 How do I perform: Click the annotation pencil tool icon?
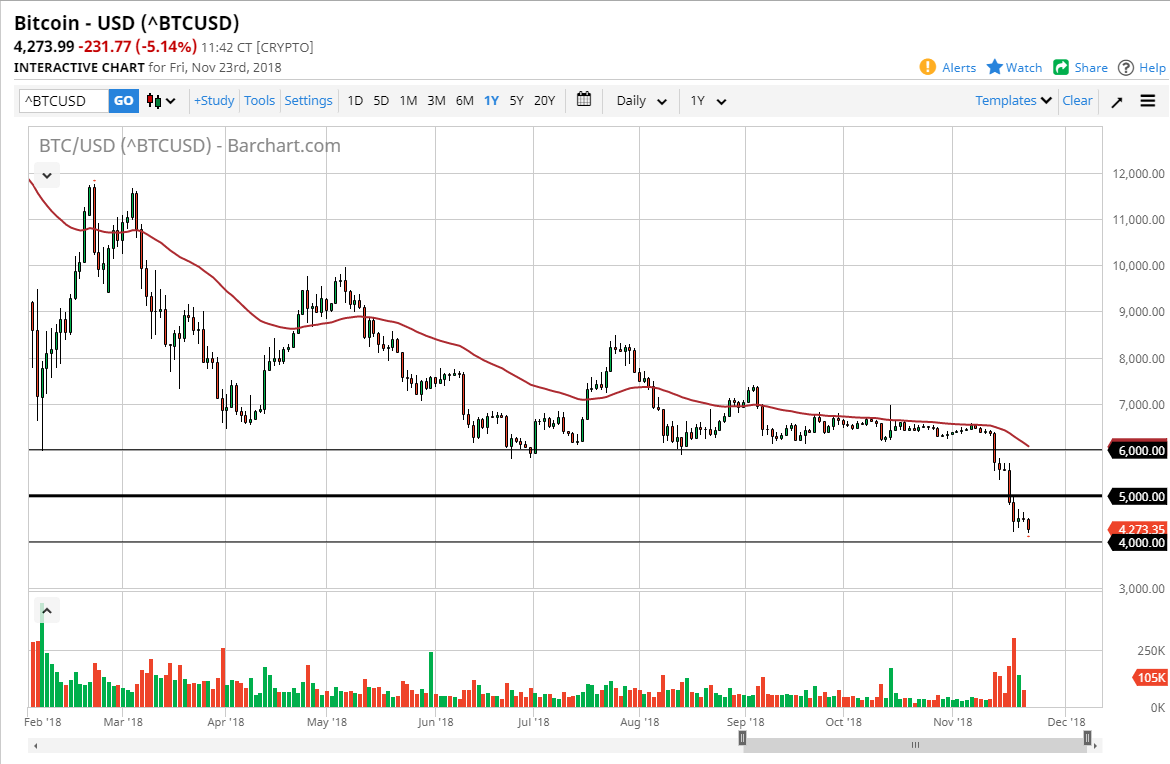coord(1116,100)
